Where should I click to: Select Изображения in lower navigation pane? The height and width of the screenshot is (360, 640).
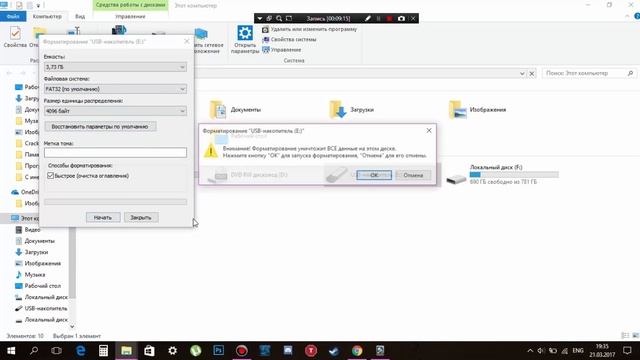coord(38,263)
